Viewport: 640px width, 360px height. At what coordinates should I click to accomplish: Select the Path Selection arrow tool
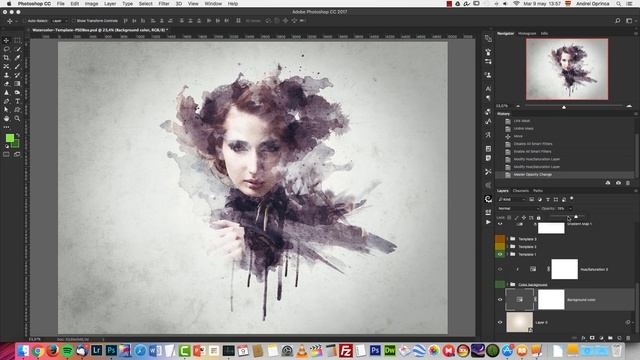(7, 109)
